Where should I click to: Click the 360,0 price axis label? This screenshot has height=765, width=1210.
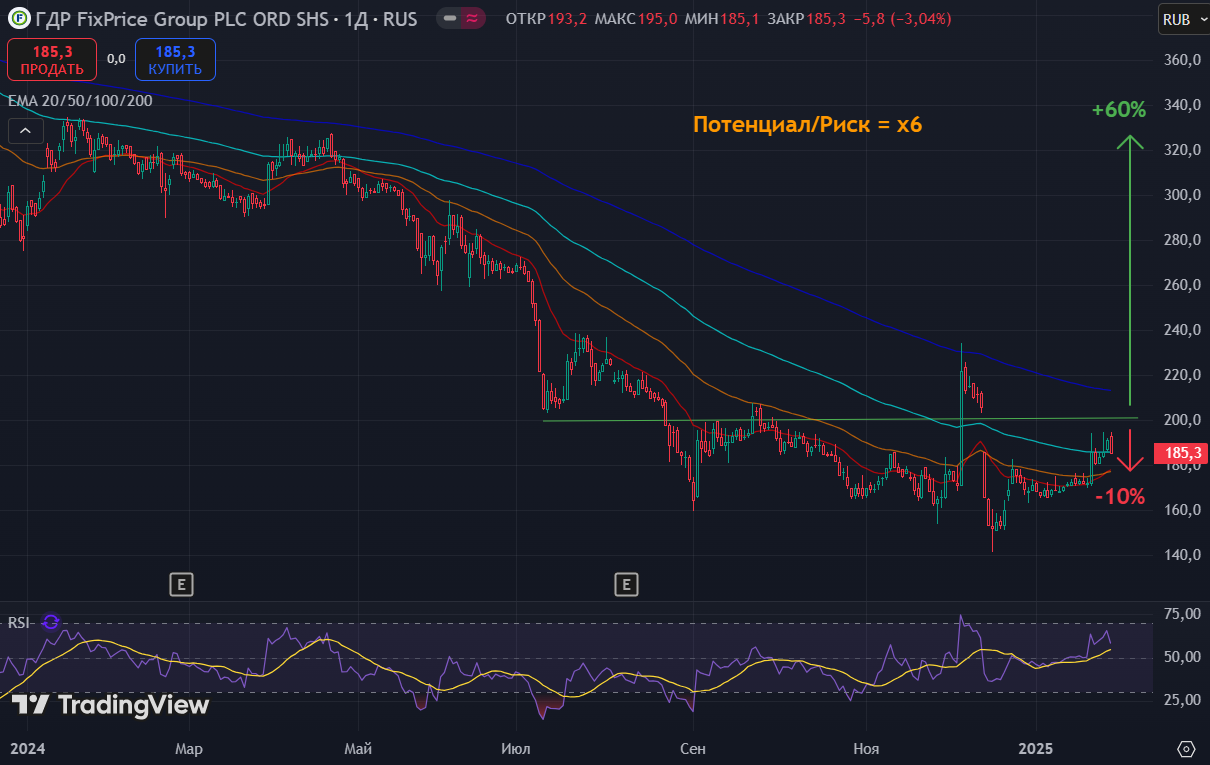(1181, 60)
